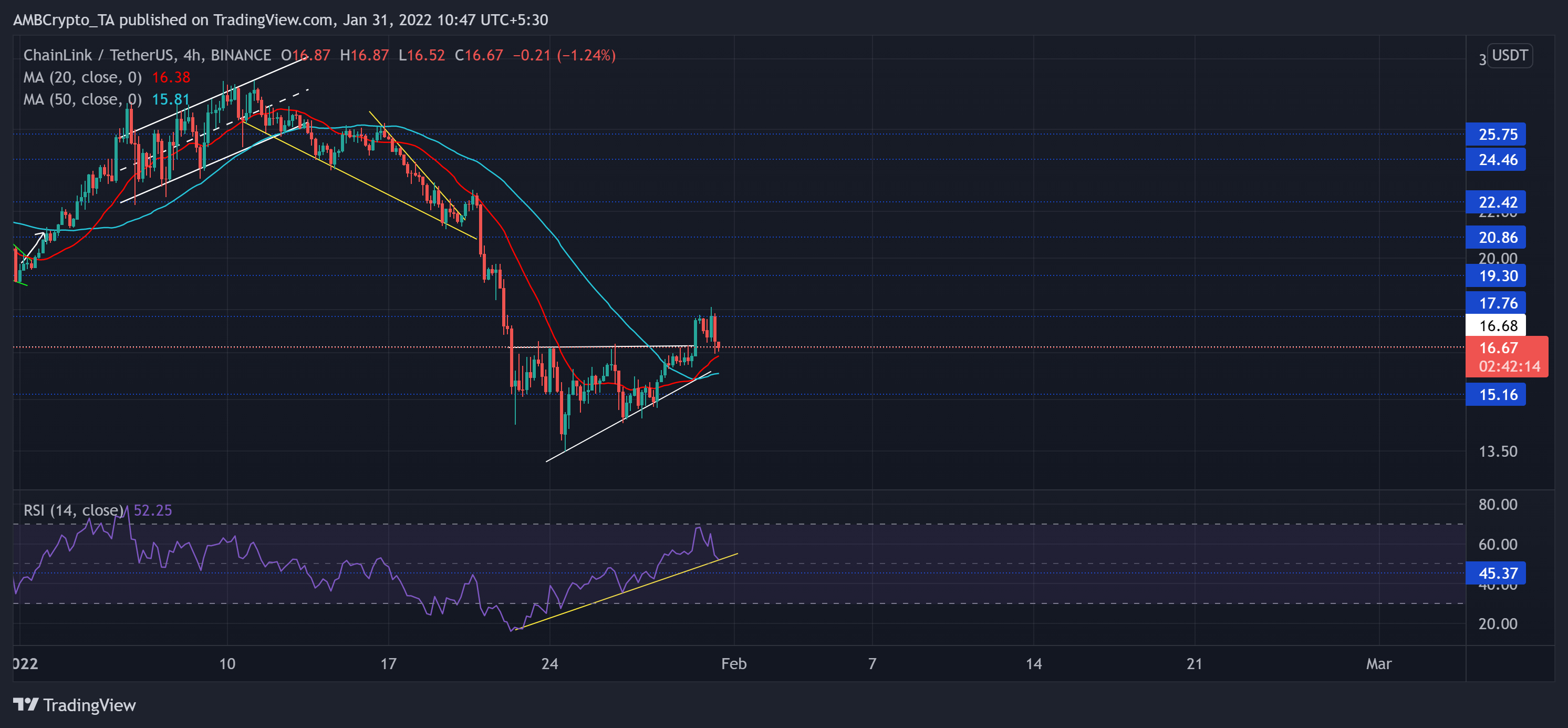
Task: Select the RSI (14, close) indicator label
Action: (74, 510)
